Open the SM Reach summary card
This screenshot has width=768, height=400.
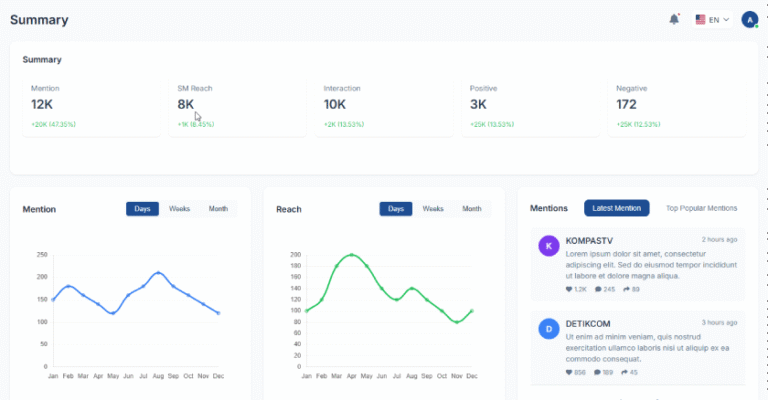(x=238, y=106)
